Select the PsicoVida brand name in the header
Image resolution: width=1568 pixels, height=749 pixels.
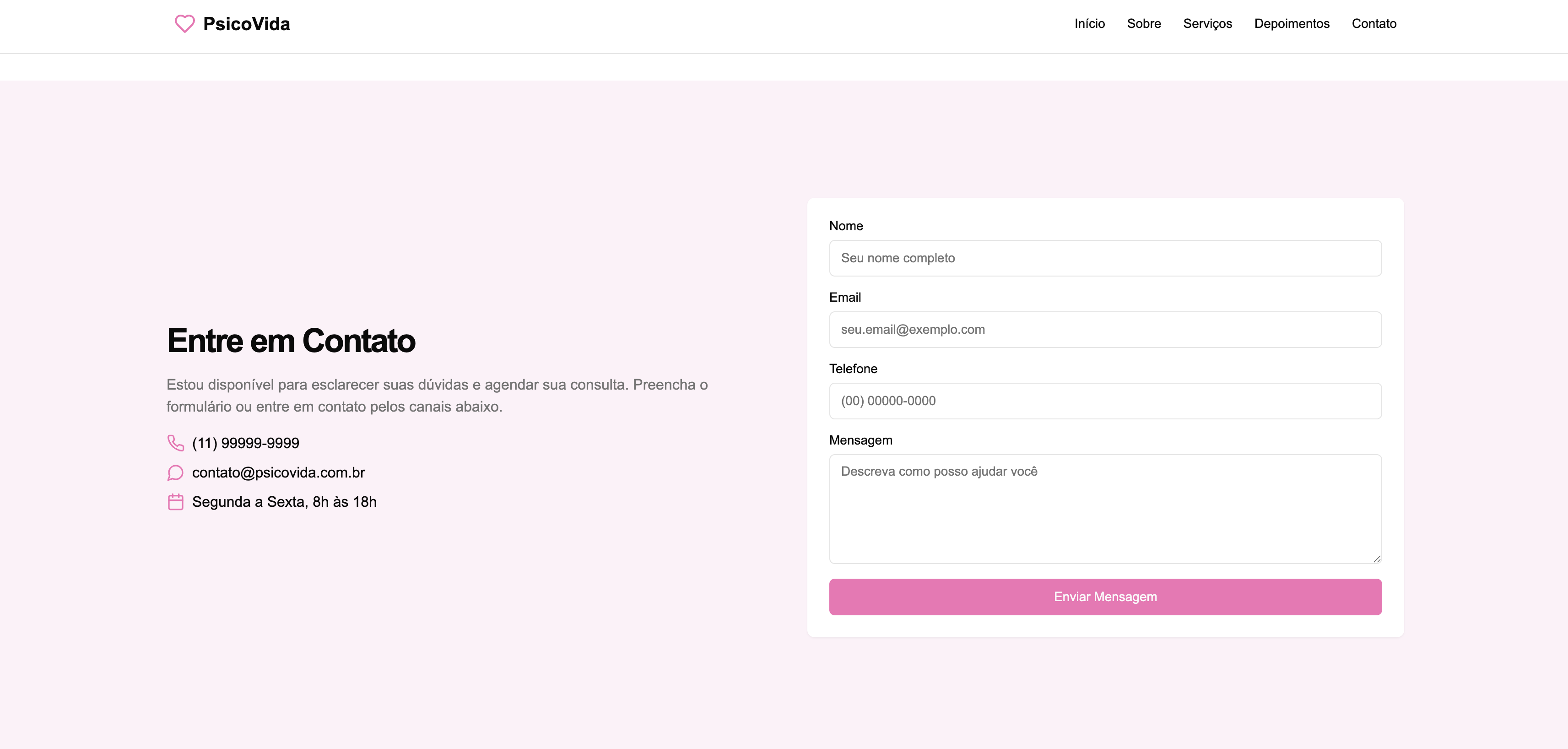[246, 24]
